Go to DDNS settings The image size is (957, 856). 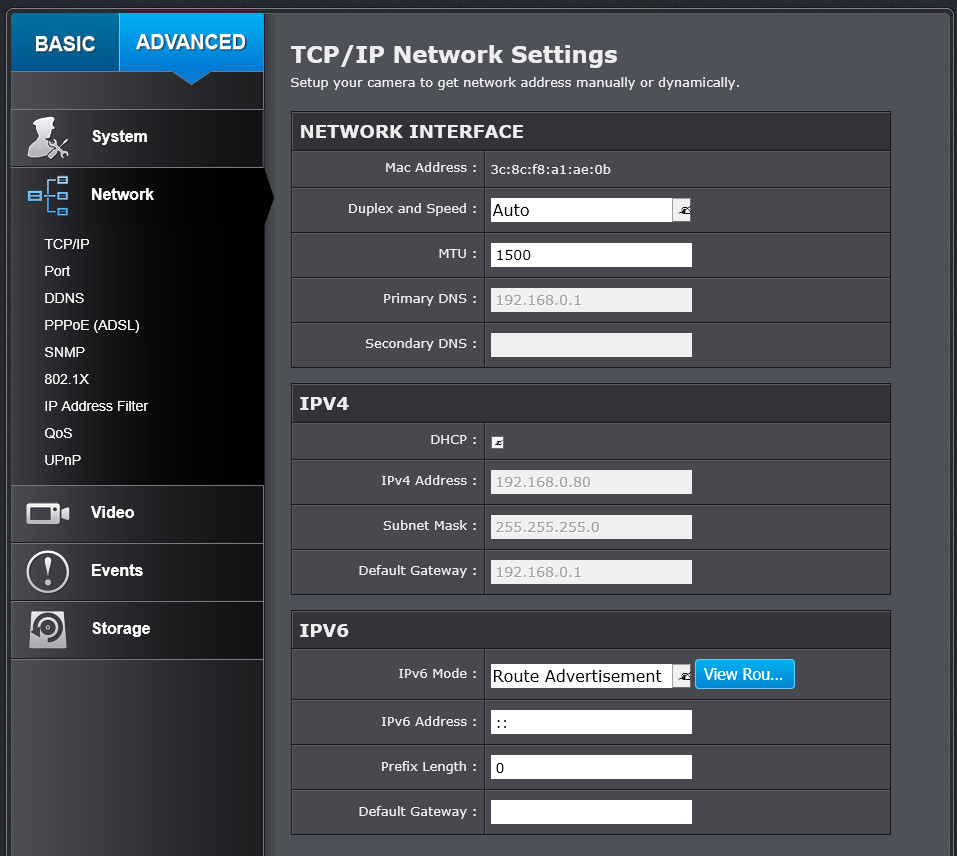coord(64,298)
